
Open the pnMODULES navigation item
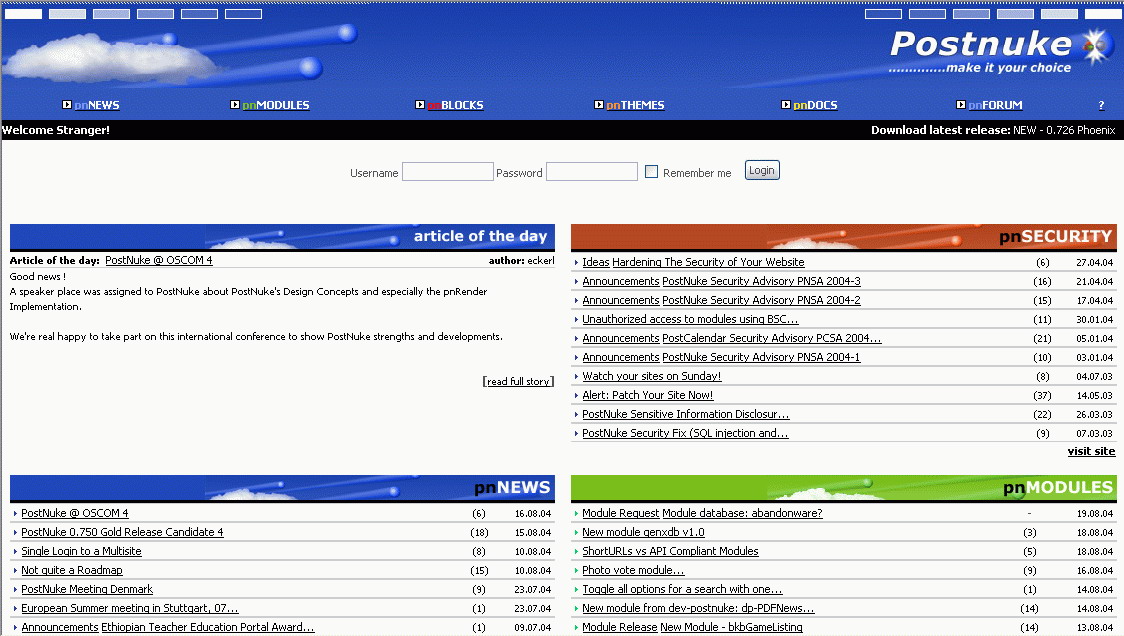click(x=276, y=105)
